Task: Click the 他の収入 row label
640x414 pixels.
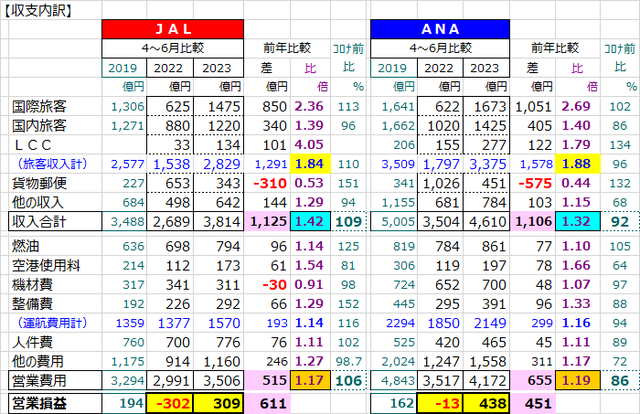Action: (x=38, y=203)
